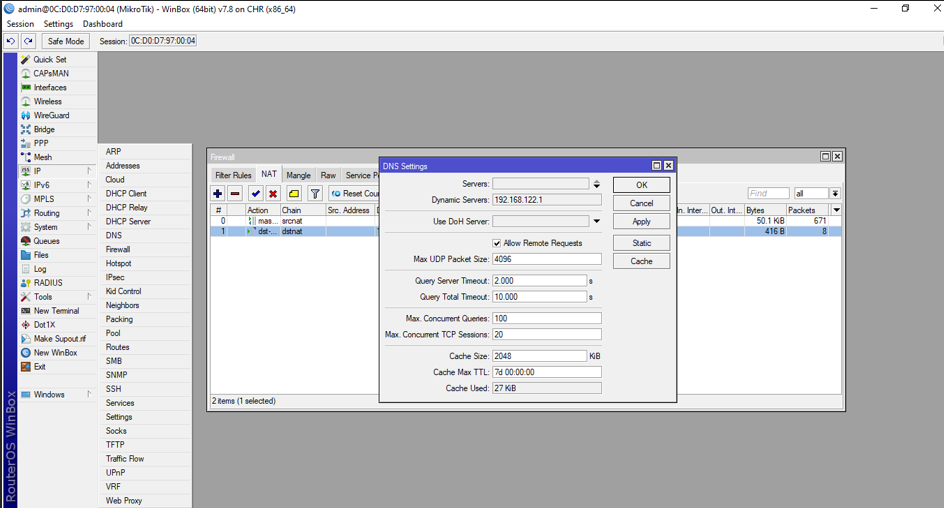Open RADIUS from the sidebar
The height and width of the screenshot is (508, 944).
point(48,283)
